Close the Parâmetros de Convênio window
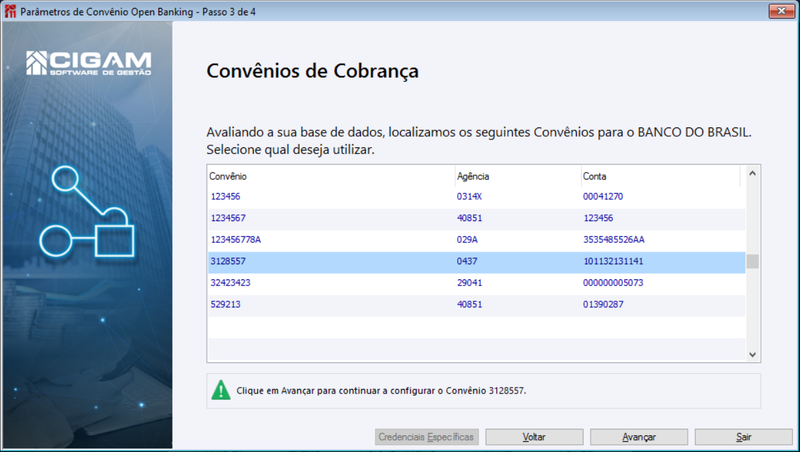Screen dimensions: 800x452 (x=781, y=11)
